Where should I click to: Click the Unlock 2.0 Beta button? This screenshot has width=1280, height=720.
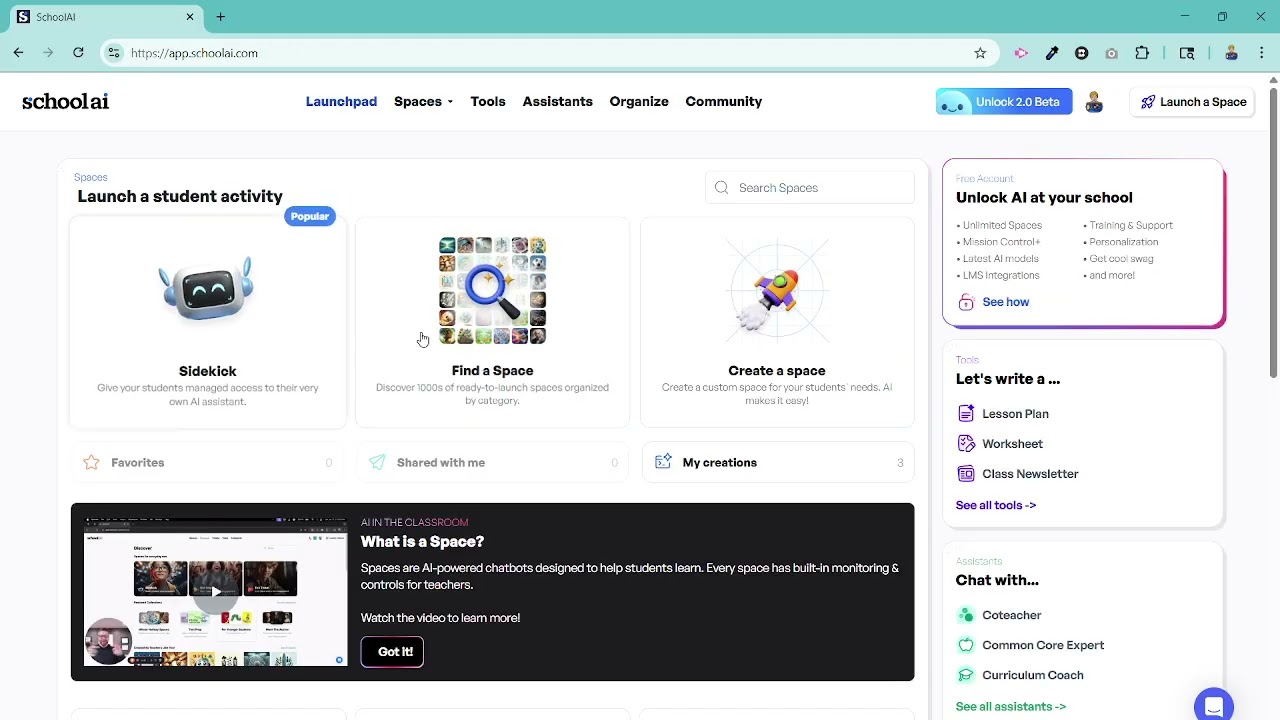tap(1004, 102)
